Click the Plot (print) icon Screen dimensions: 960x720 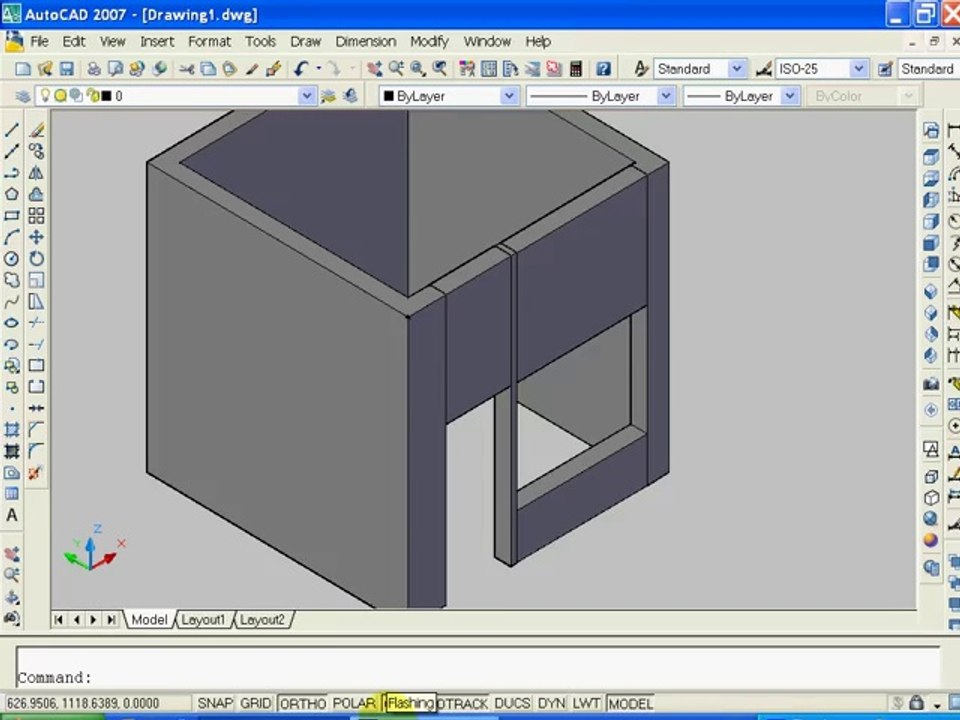click(94, 69)
